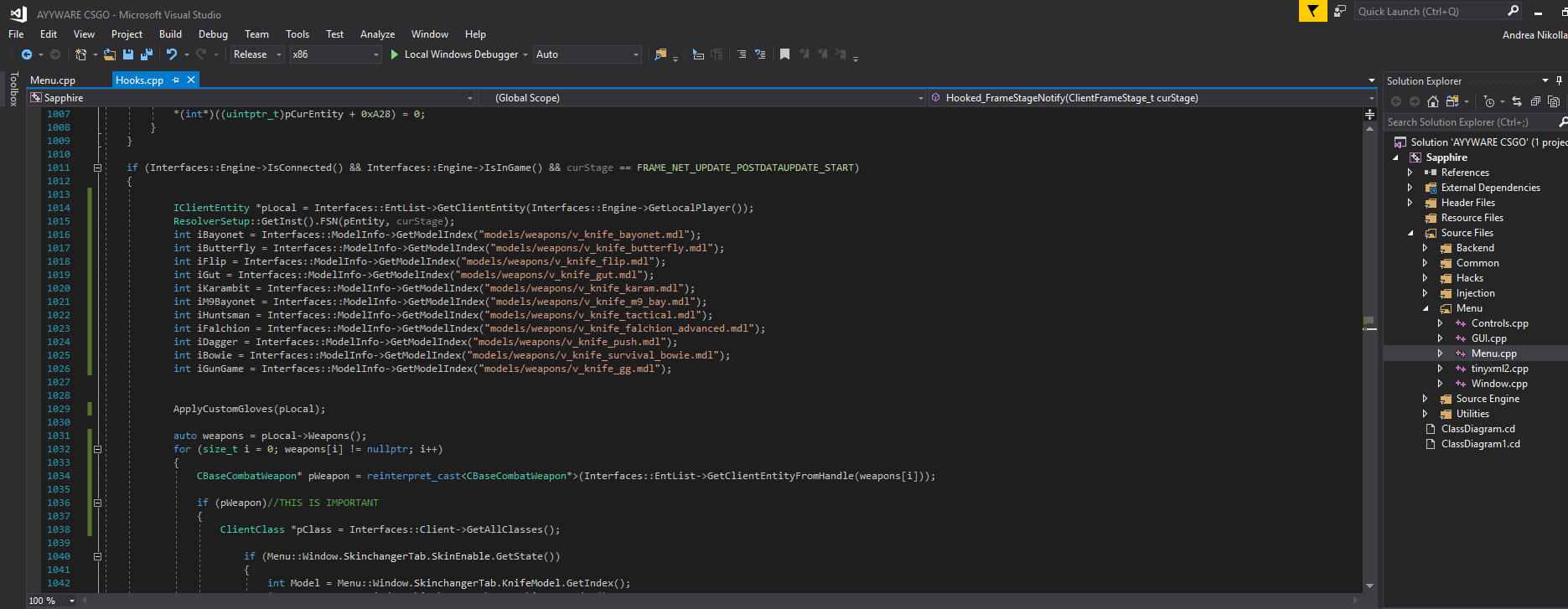Open the Release configuration dropdown

click(x=257, y=54)
